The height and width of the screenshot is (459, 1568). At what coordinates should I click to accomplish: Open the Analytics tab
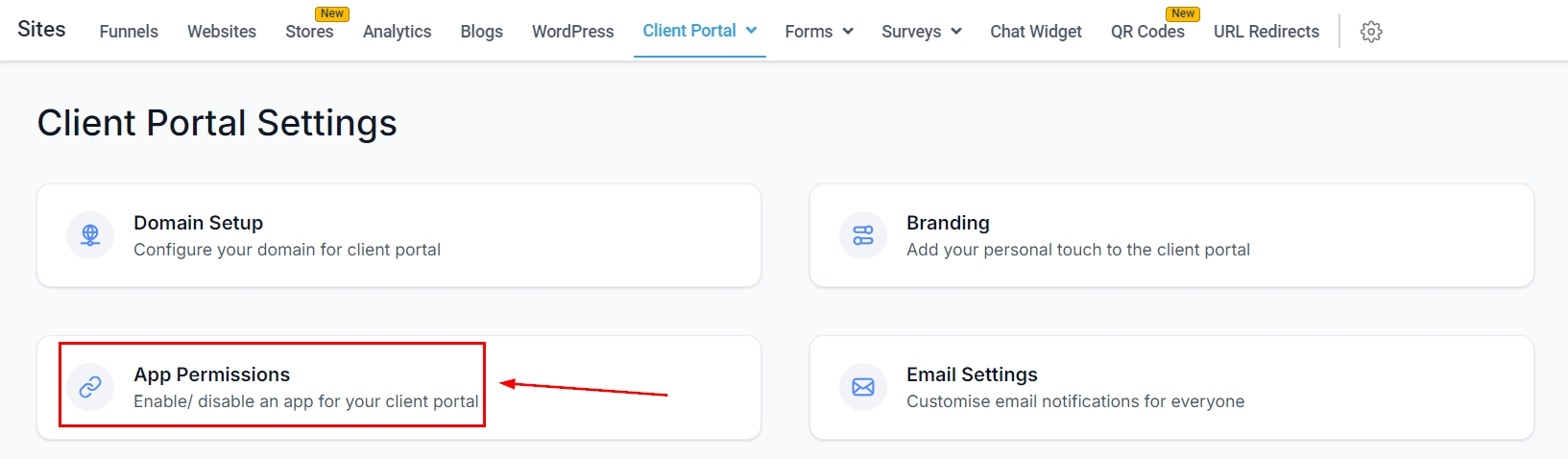point(397,32)
